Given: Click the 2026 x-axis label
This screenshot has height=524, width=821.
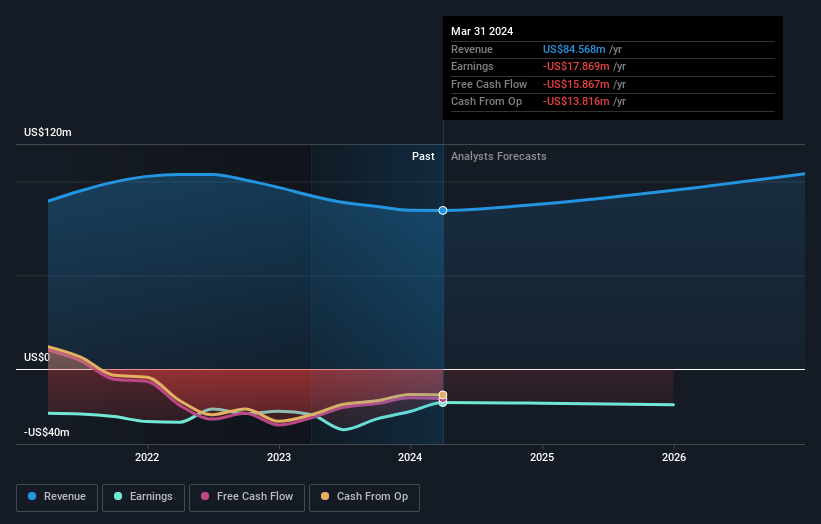Looking at the screenshot, I should [674, 458].
